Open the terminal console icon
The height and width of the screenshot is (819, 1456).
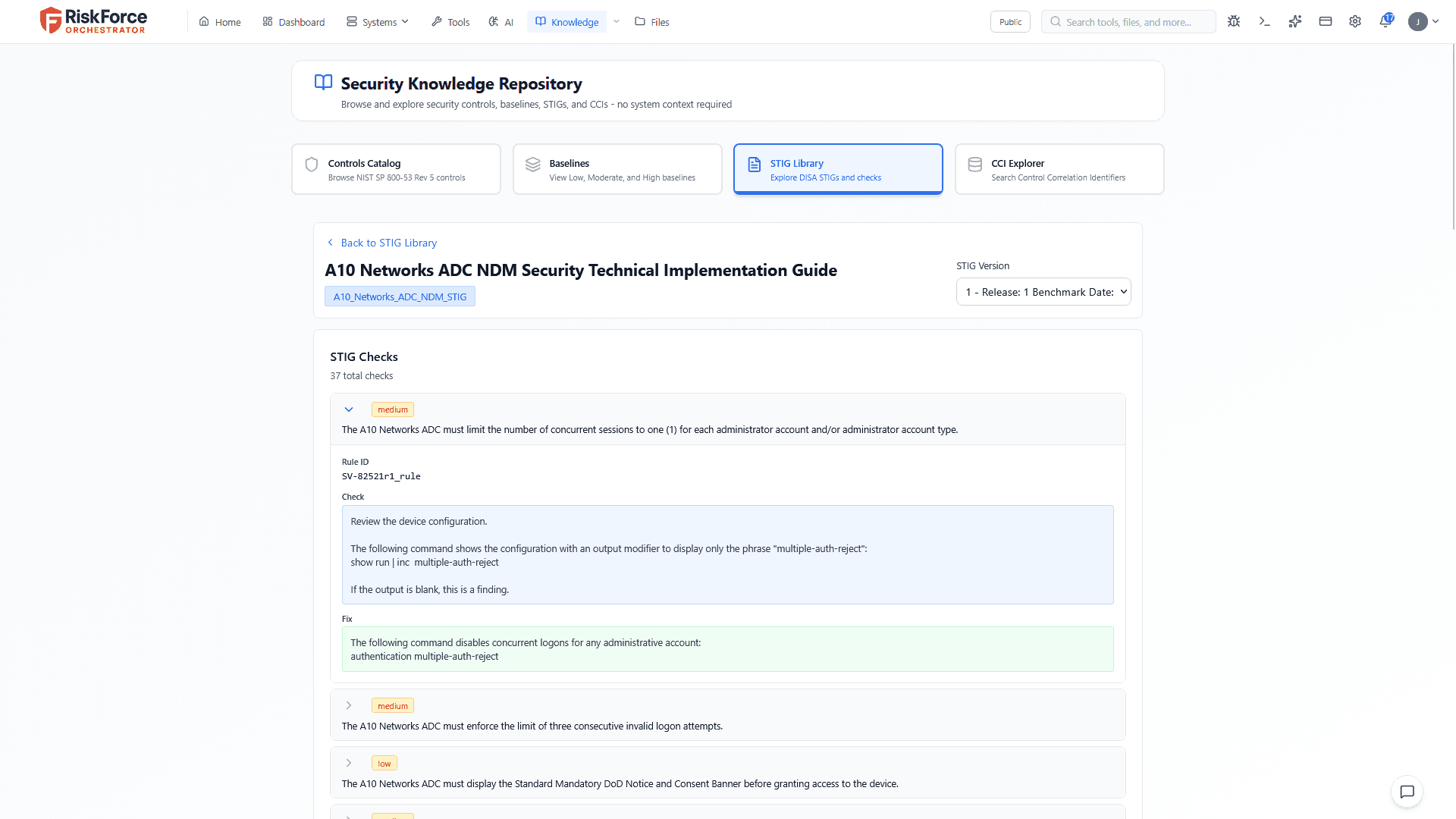1264,22
